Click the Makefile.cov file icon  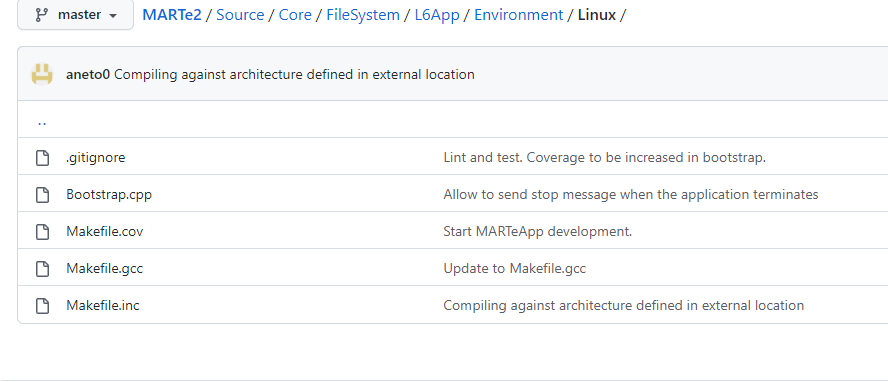coord(42,231)
